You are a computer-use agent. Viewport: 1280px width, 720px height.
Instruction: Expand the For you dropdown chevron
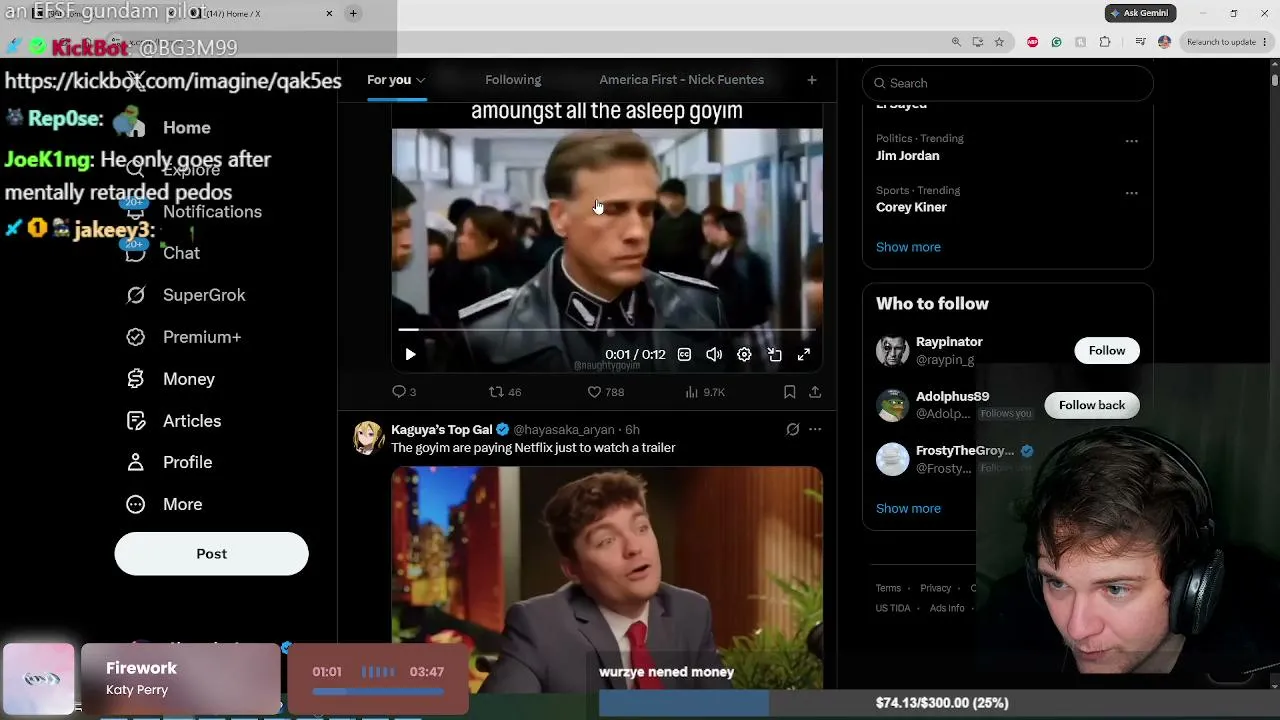[x=421, y=80]
